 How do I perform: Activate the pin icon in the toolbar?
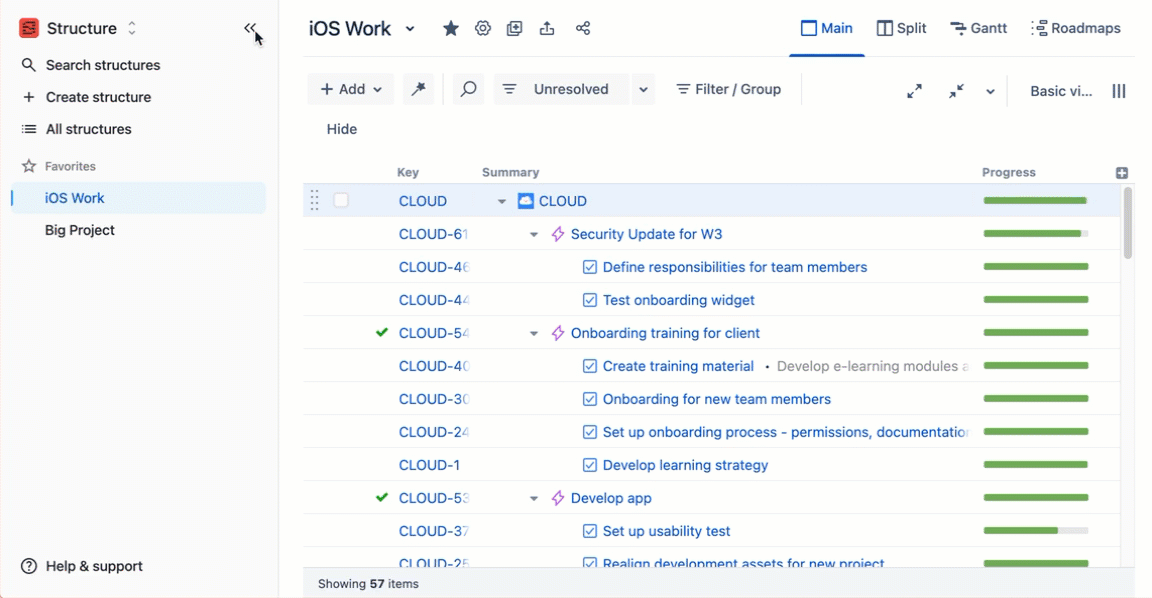click(x=419, y=88)
